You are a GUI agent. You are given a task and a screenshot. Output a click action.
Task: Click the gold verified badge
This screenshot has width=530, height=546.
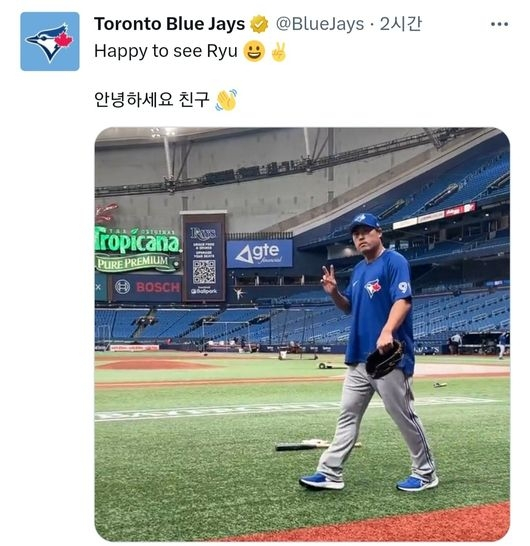(x=259, y=24)
